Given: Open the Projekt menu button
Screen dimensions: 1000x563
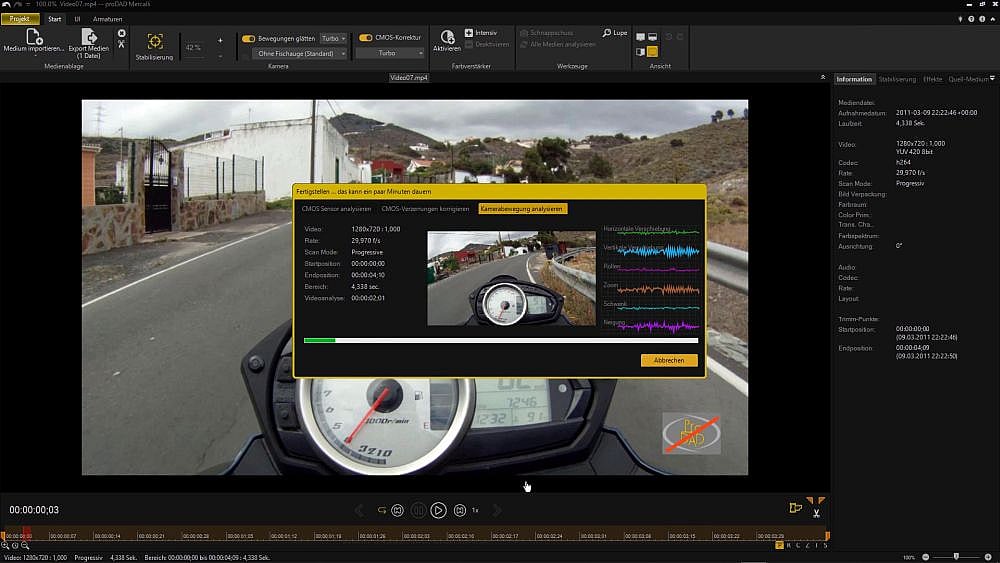Looking at the screenshot, I should [20, 19].
